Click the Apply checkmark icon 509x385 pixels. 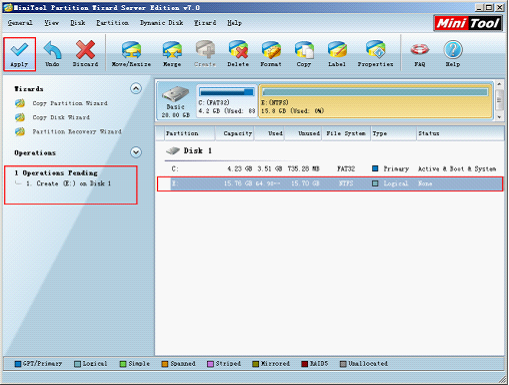pyautogui.click(x=19, y=50)
